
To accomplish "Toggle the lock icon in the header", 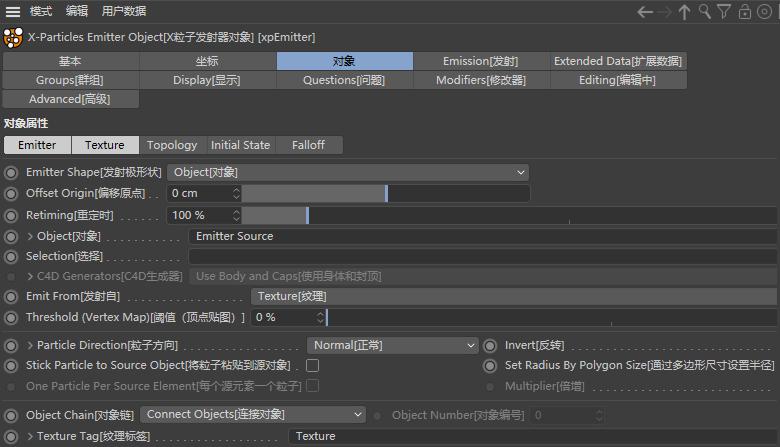I will (x=745, y=11).
